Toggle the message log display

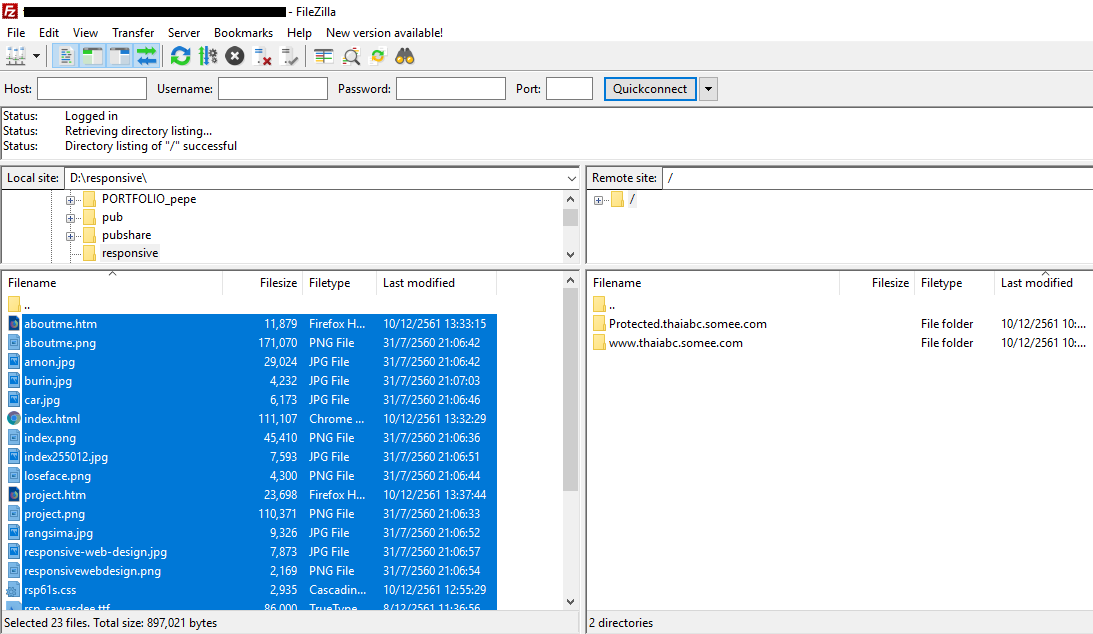pos(64,56)
